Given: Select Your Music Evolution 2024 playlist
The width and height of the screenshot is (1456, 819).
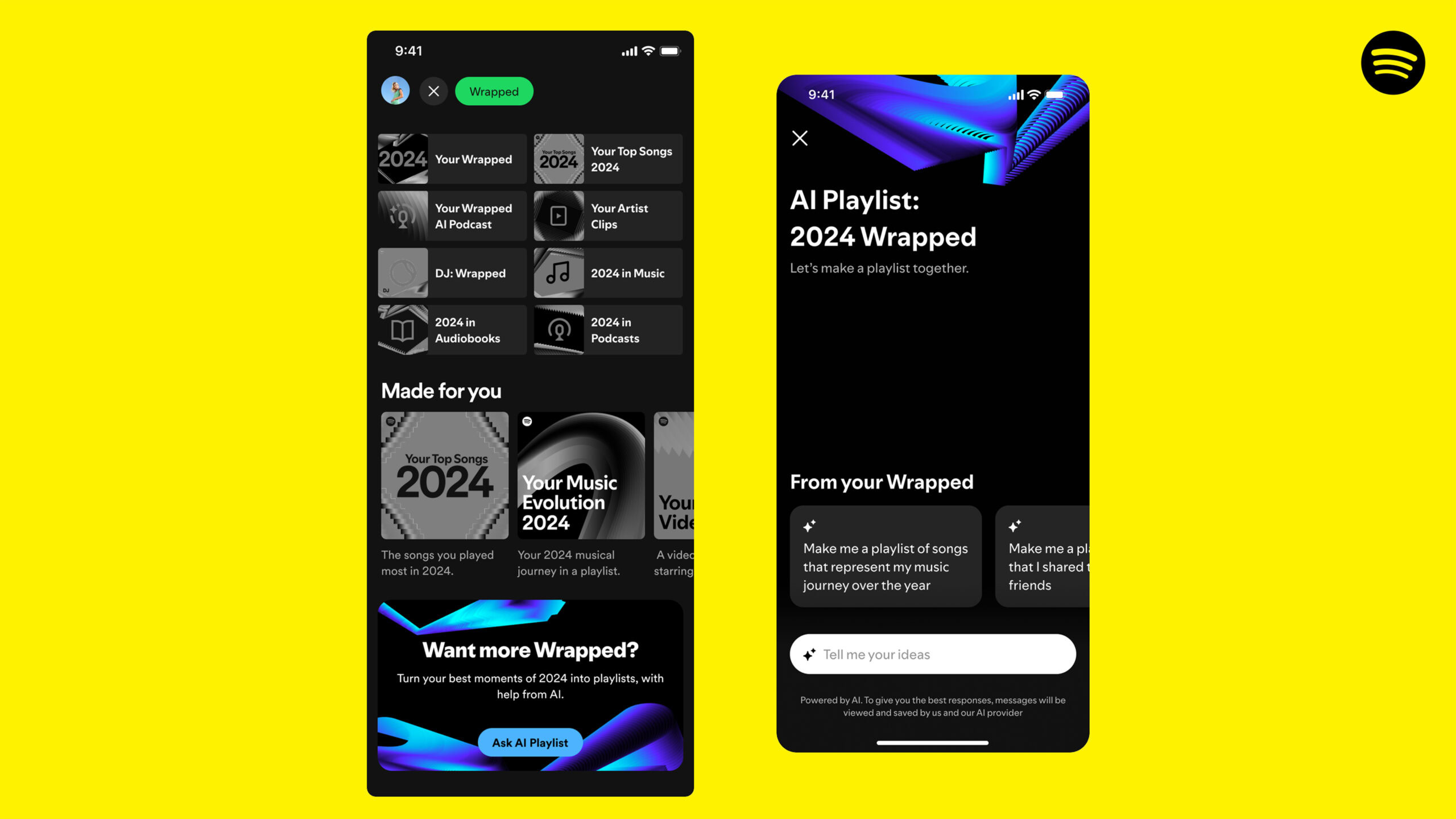Looking at the screenshot, I should (x=580, y=476).
